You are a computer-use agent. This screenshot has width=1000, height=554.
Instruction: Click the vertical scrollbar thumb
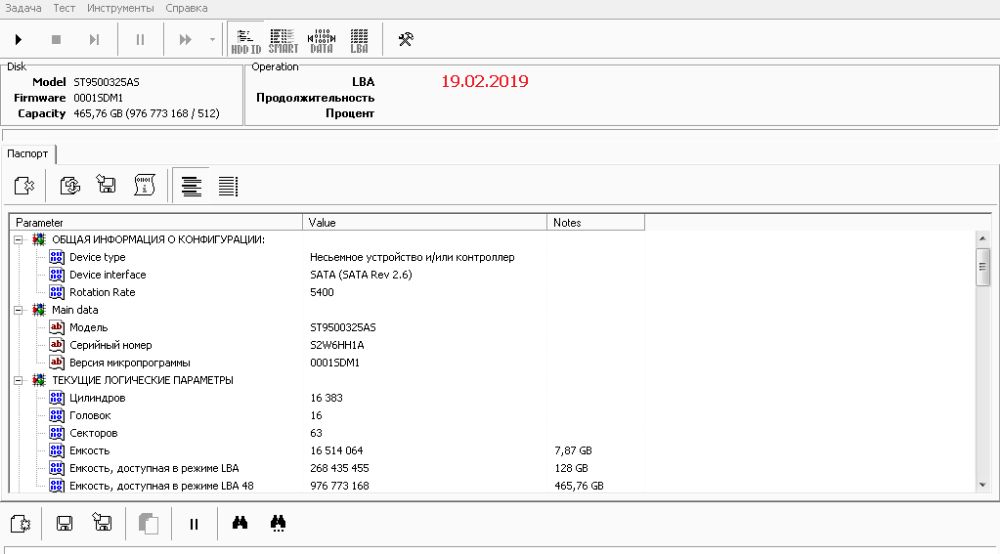pyautogui.click(x=983, y=267)
